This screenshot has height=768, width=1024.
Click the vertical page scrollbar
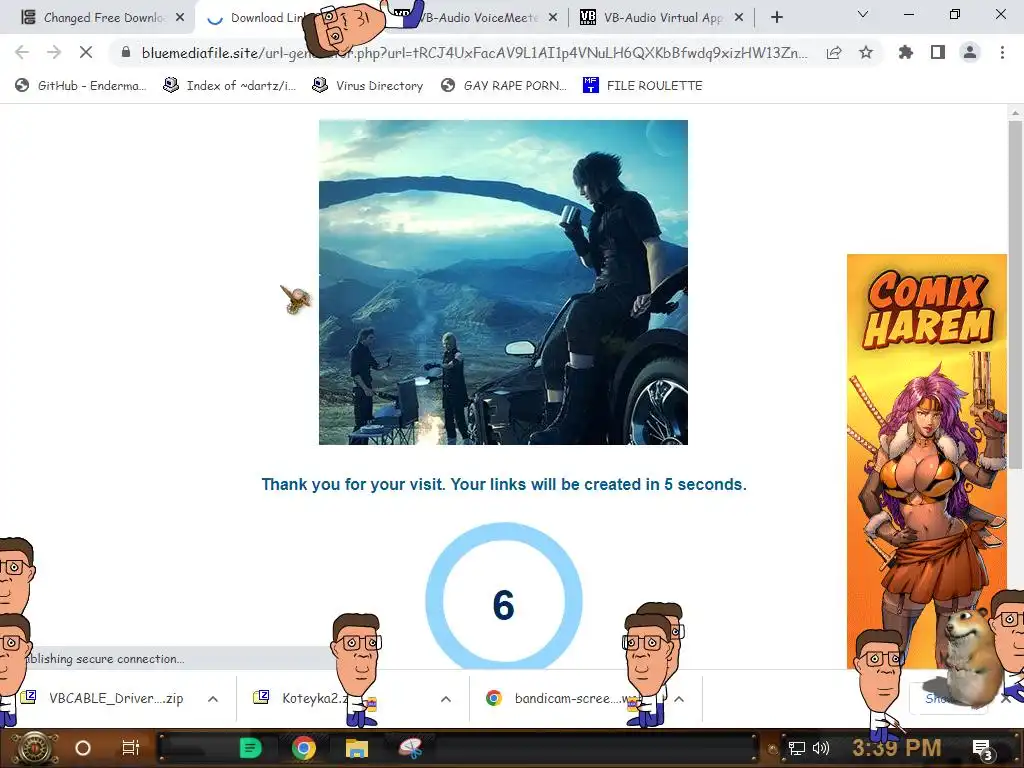click(x=1014, y=294)
